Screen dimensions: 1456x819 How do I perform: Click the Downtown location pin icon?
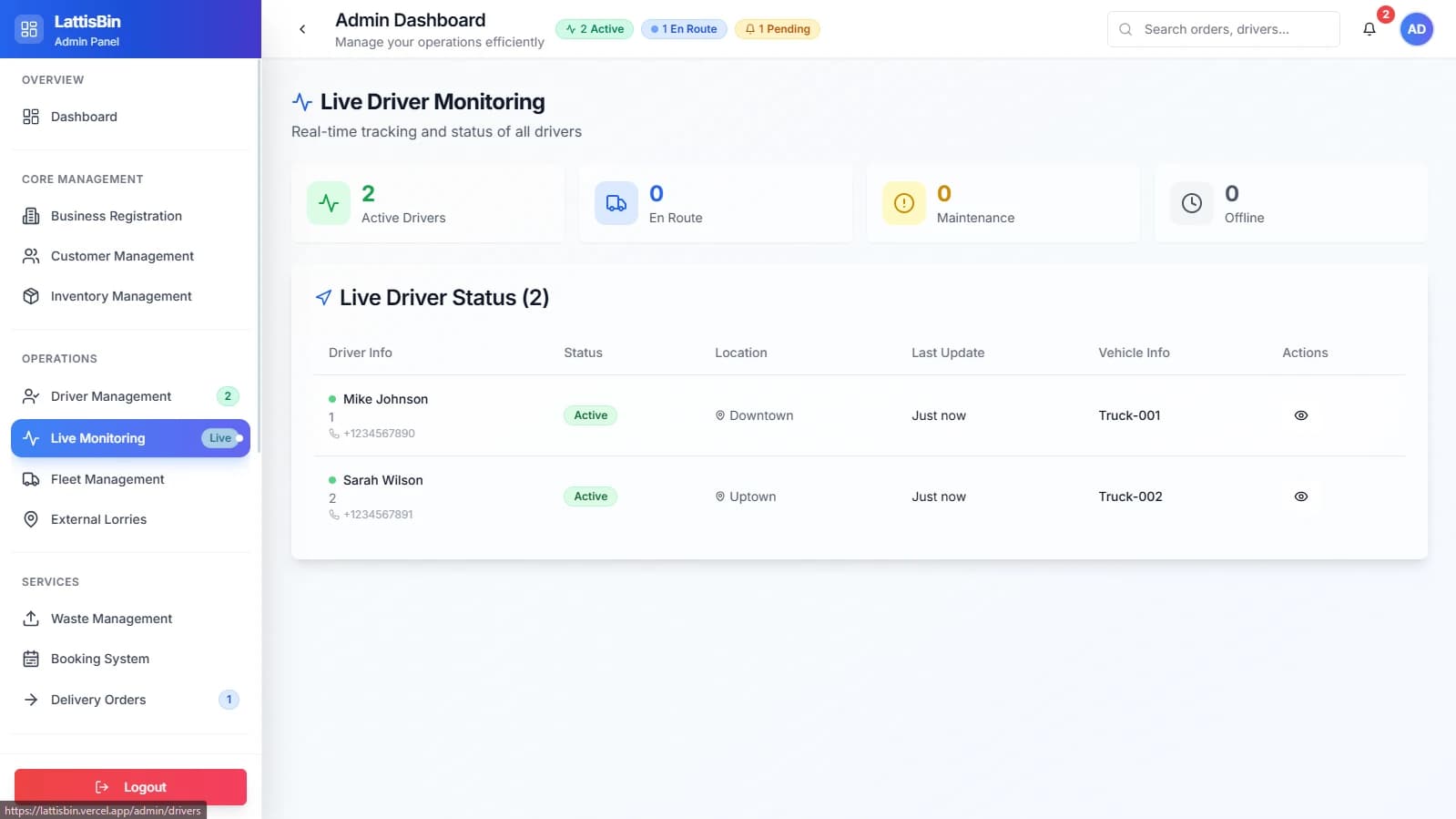coord(720,415)
